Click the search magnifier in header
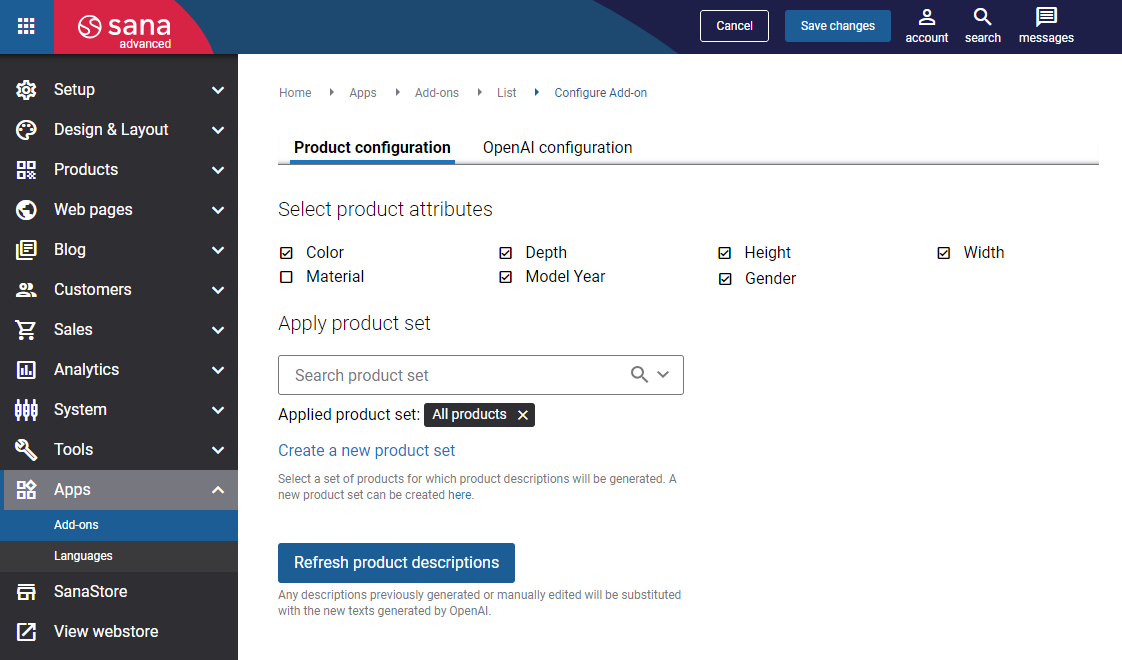1122x660 pixels. tap(982, 16)
